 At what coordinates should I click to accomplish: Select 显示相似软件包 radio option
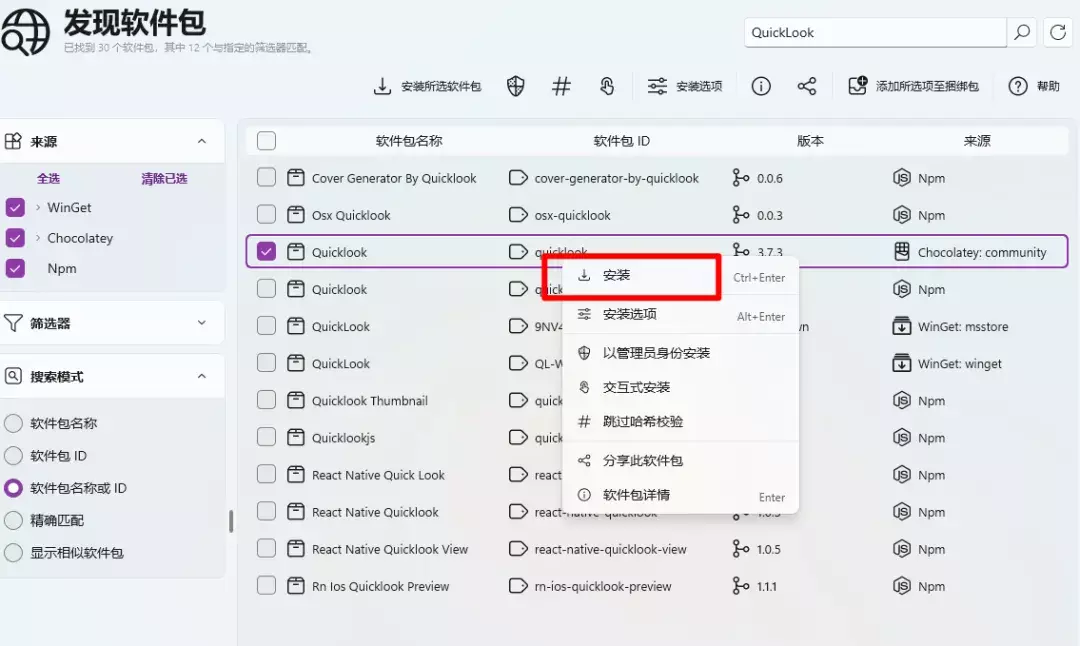click(13, 552)
